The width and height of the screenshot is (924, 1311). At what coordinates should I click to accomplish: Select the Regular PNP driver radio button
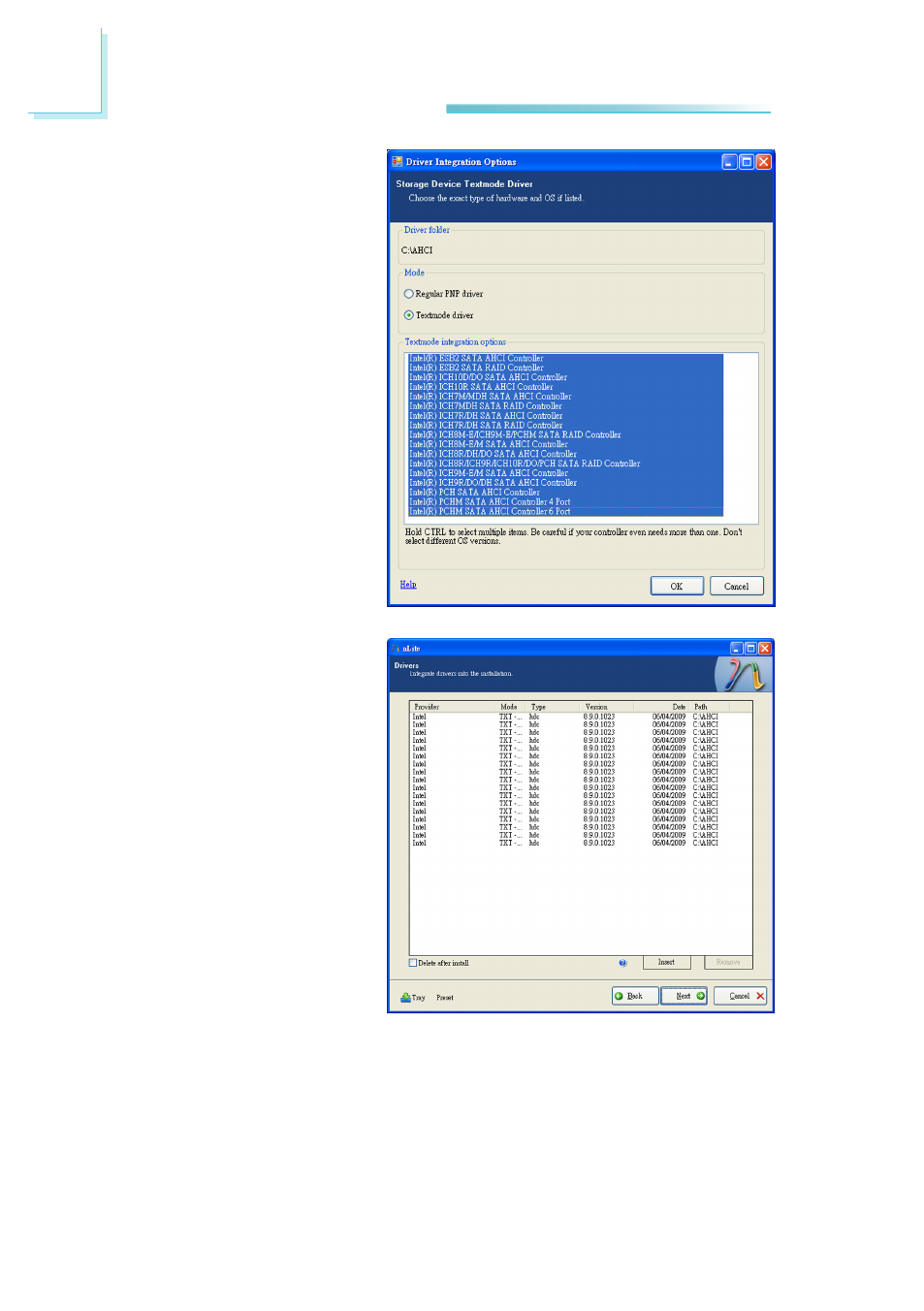[x=408, y=294]
